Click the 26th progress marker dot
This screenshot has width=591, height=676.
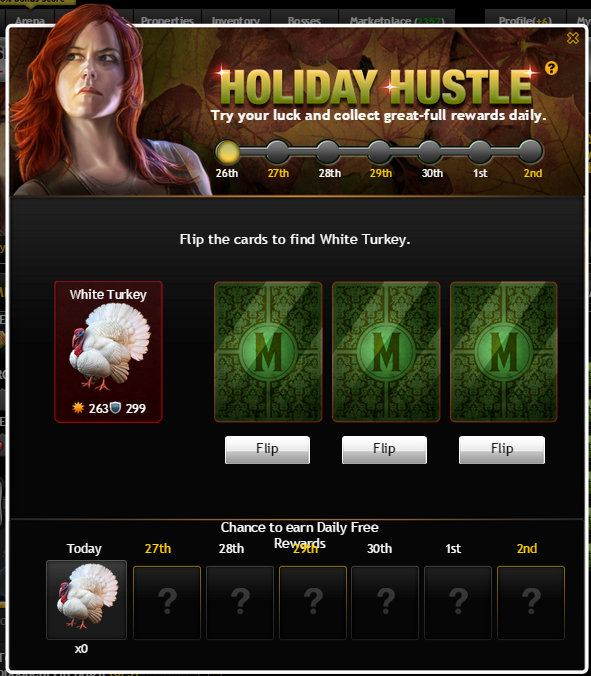(227, 152)
